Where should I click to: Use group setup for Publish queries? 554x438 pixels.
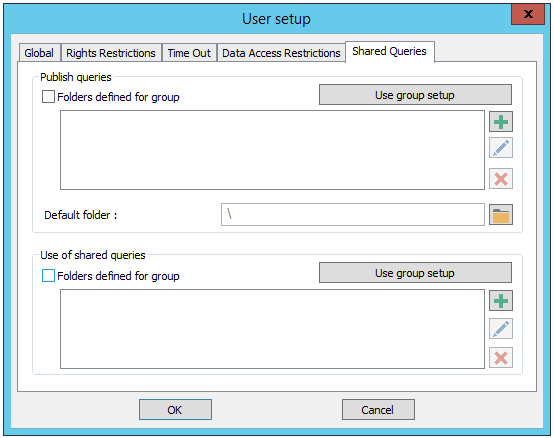(415, 95)
